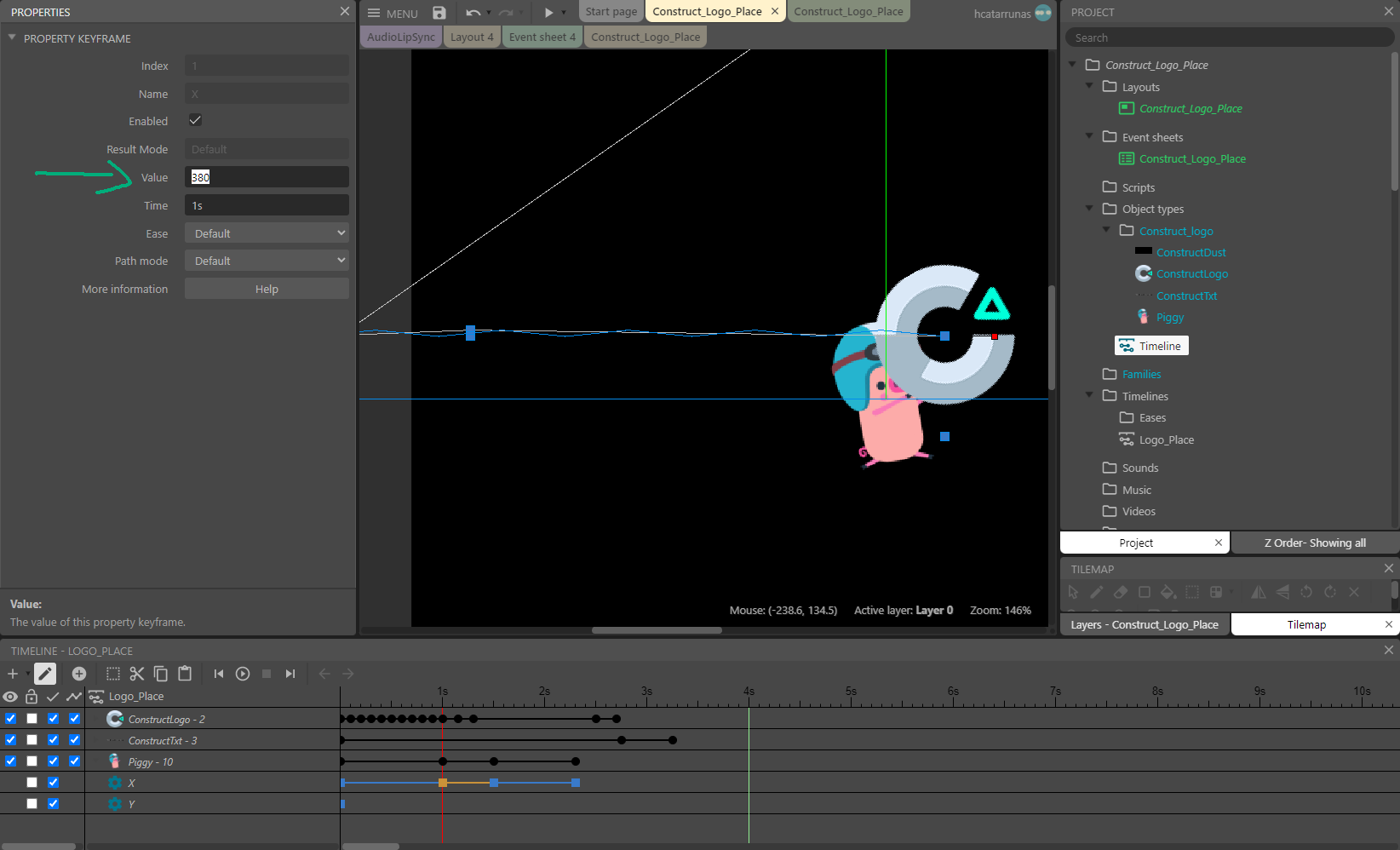Open the Ease dropdown
The width and height of the screenshot is (1400, 850).
tap(267, 233)
